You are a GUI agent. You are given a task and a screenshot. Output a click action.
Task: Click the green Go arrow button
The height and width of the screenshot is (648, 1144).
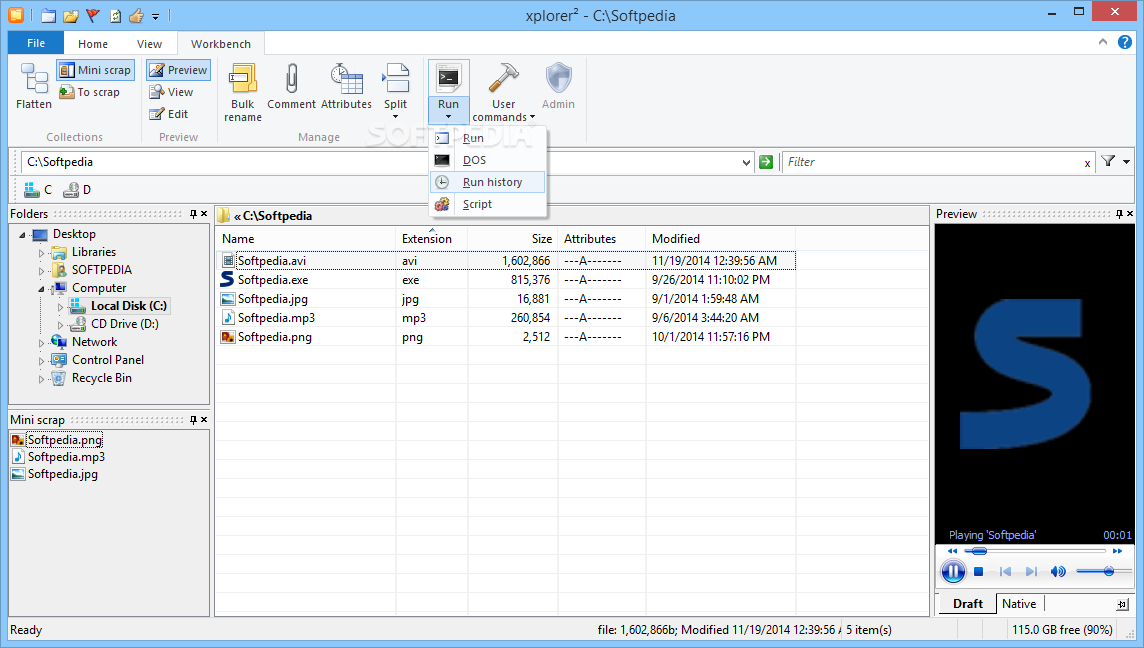765,162
